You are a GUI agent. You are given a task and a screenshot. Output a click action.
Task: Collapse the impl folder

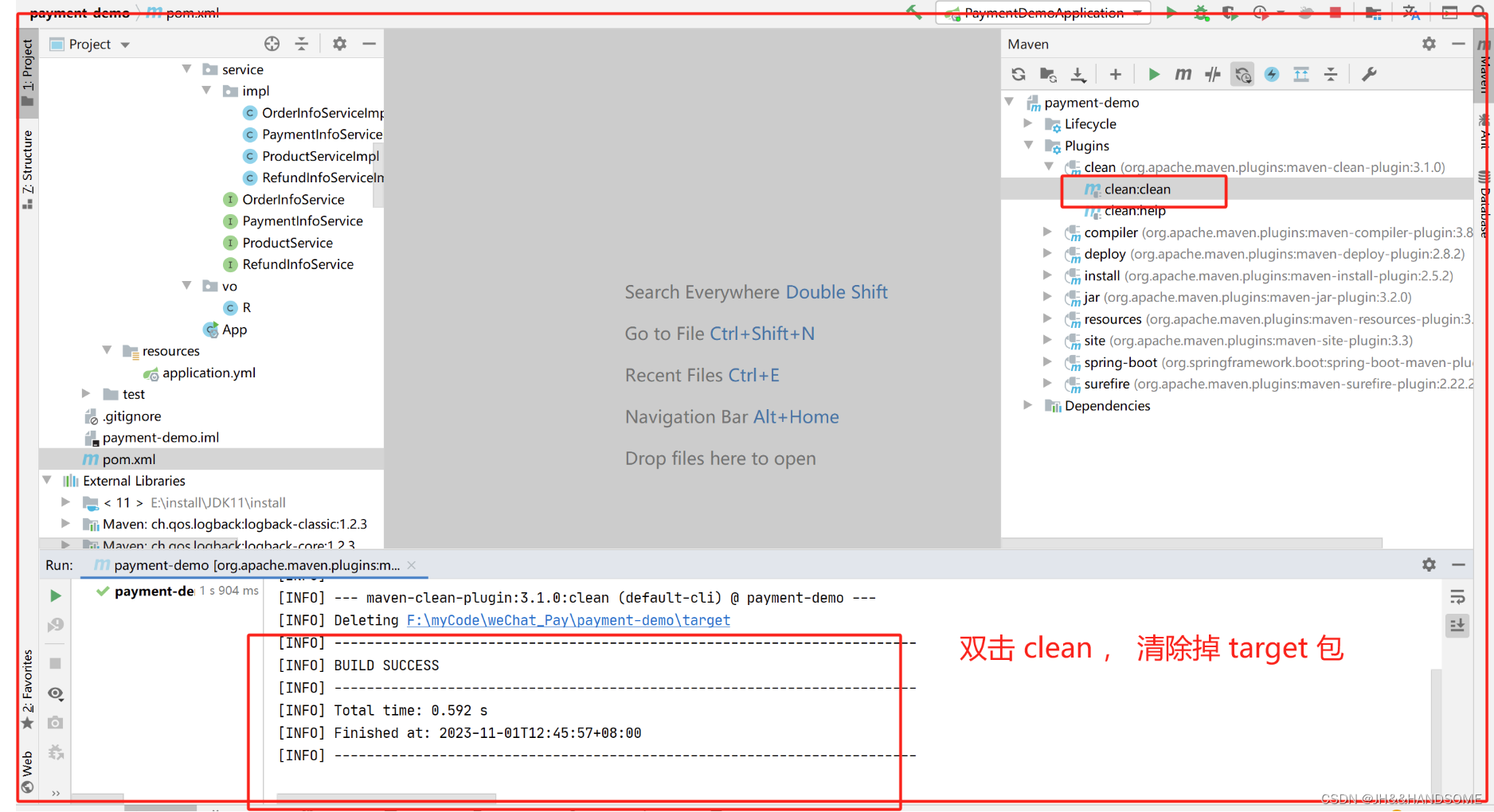point(206,91)
